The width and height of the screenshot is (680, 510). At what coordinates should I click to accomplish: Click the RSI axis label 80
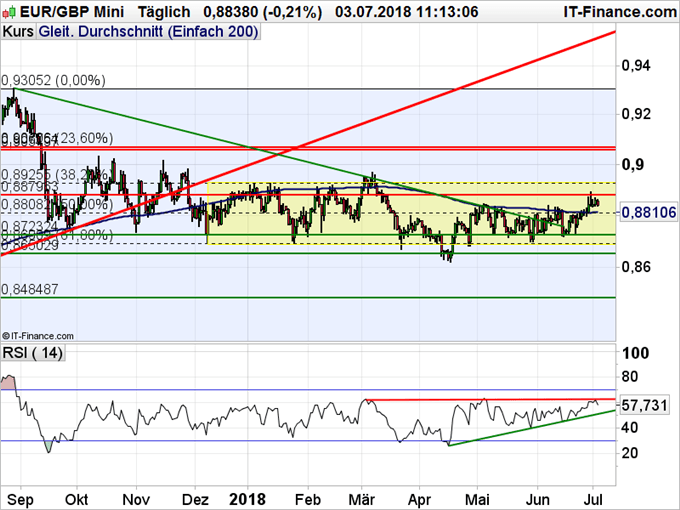[x=629, y=376]
